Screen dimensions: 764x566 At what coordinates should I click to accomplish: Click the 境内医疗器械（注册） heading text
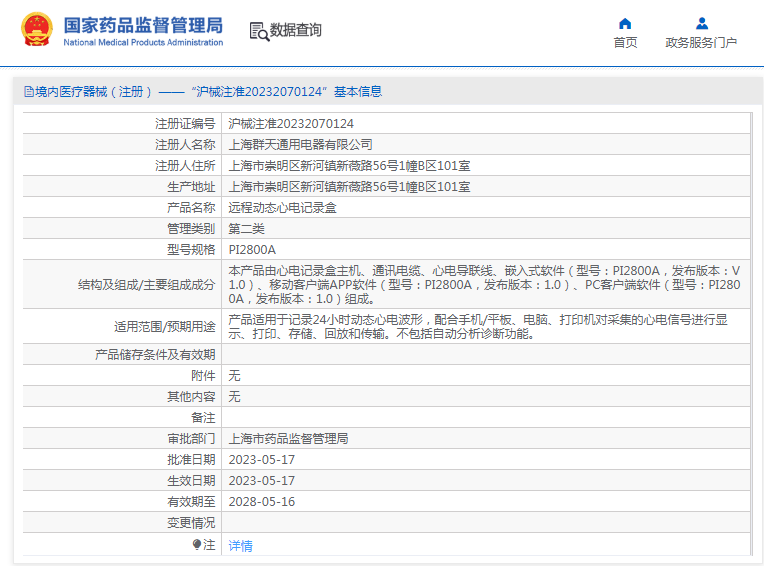94,92
